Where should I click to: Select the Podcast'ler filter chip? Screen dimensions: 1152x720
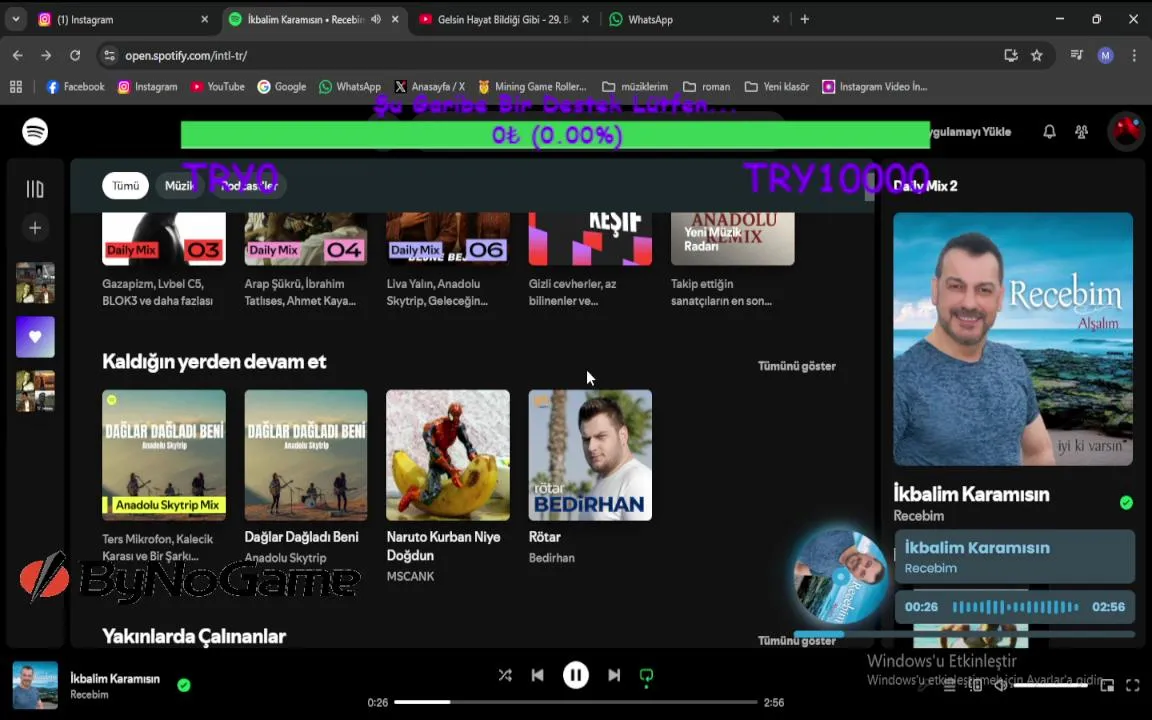coord(249,186)
